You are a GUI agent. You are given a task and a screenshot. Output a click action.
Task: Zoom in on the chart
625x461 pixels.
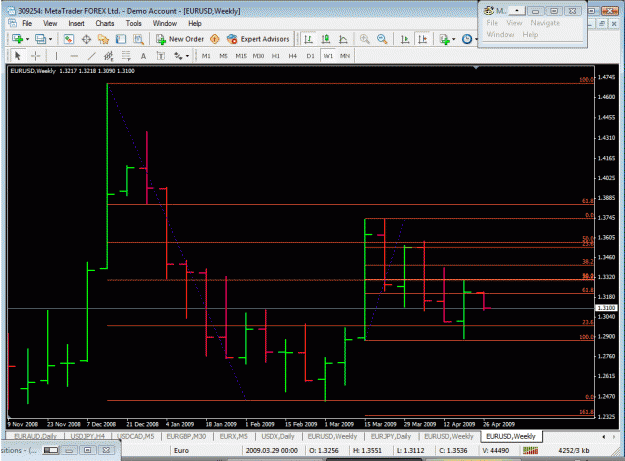point(364,39)
